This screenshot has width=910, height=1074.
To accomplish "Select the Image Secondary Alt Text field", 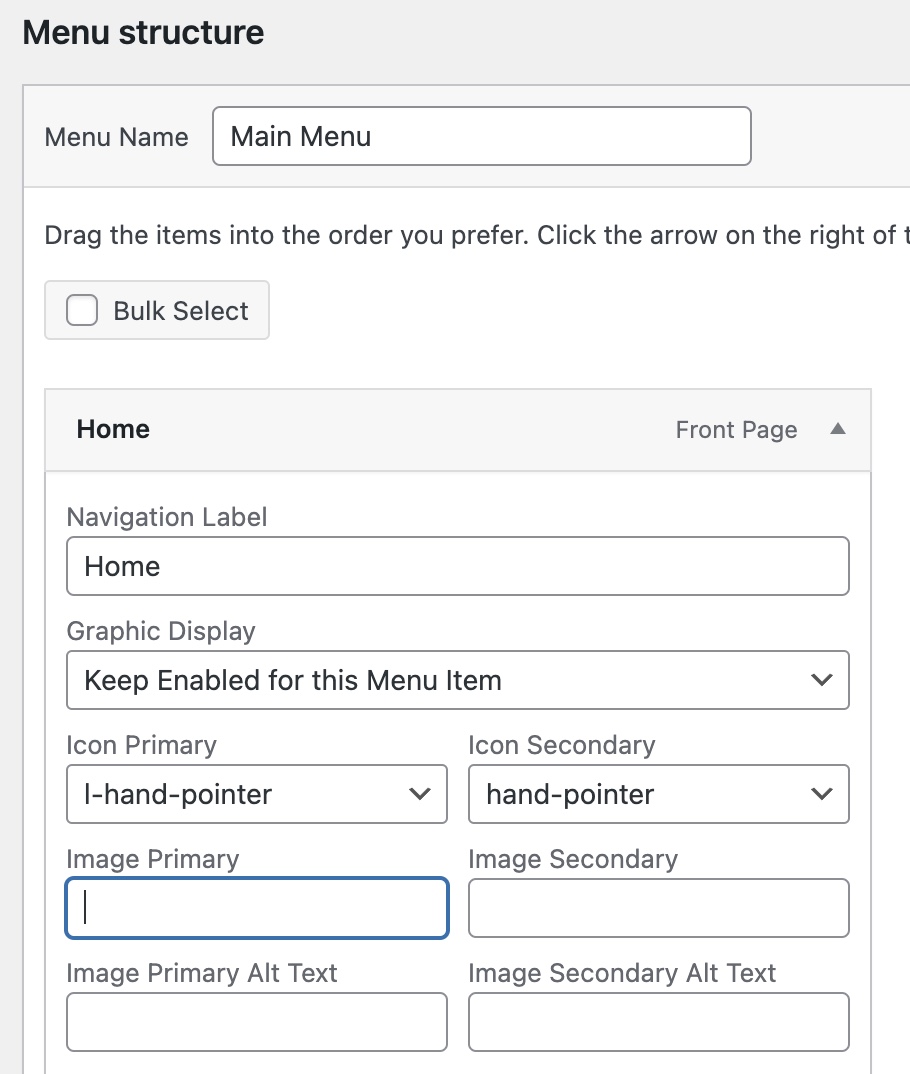I will pos(658,1022).
